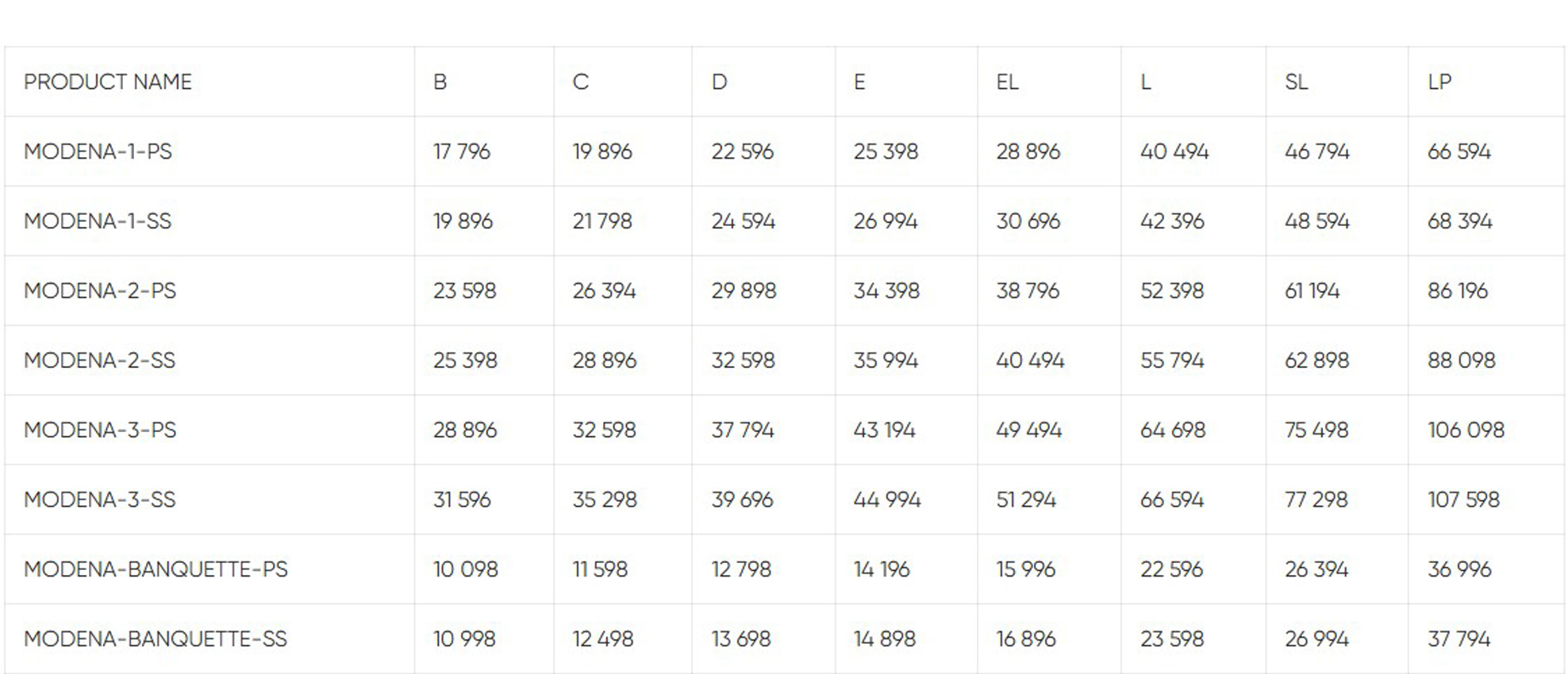Click the MODENA-BANQUETTE-PS row label
This screenshot has width=1568, height=674.
tap(156, 569)
